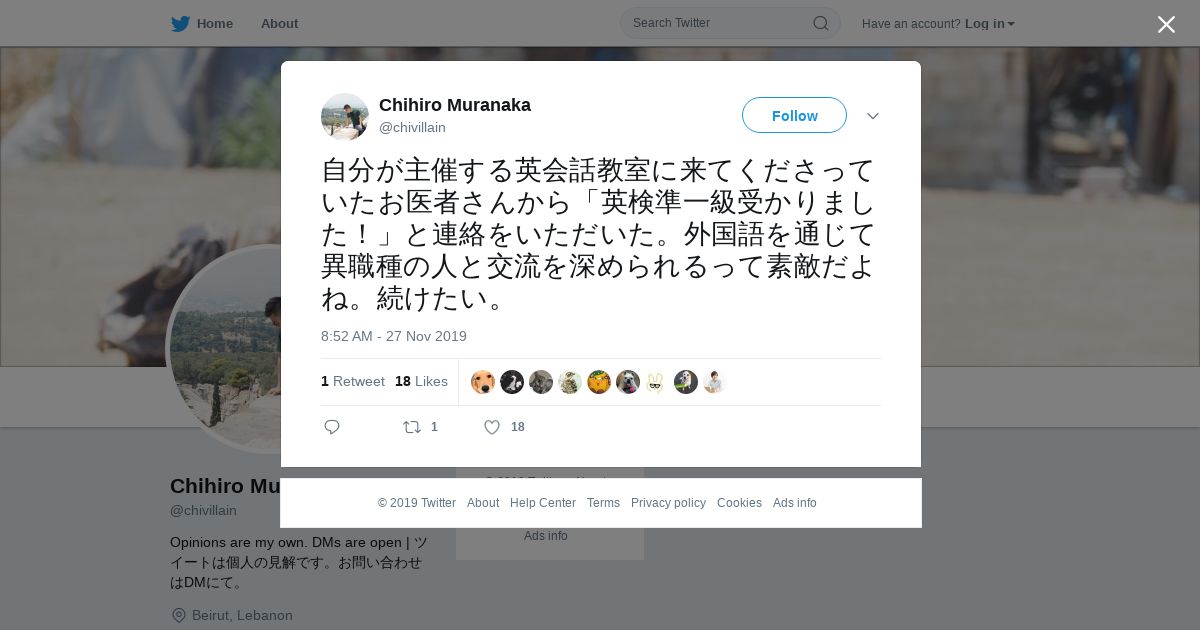Click the search magnifier icon
Image resolution: width=1200 pixels, height=630 pixels.
[820, 23]
